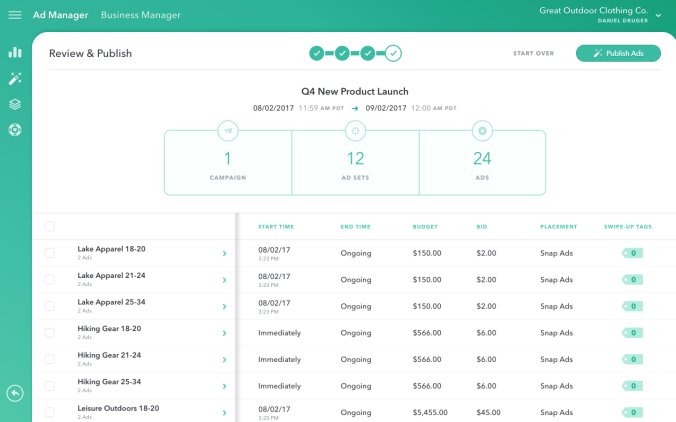
Task: Expand the Hiking Gear 25-34 chevron
Action: pyautogui.click(x=224, y=386)
